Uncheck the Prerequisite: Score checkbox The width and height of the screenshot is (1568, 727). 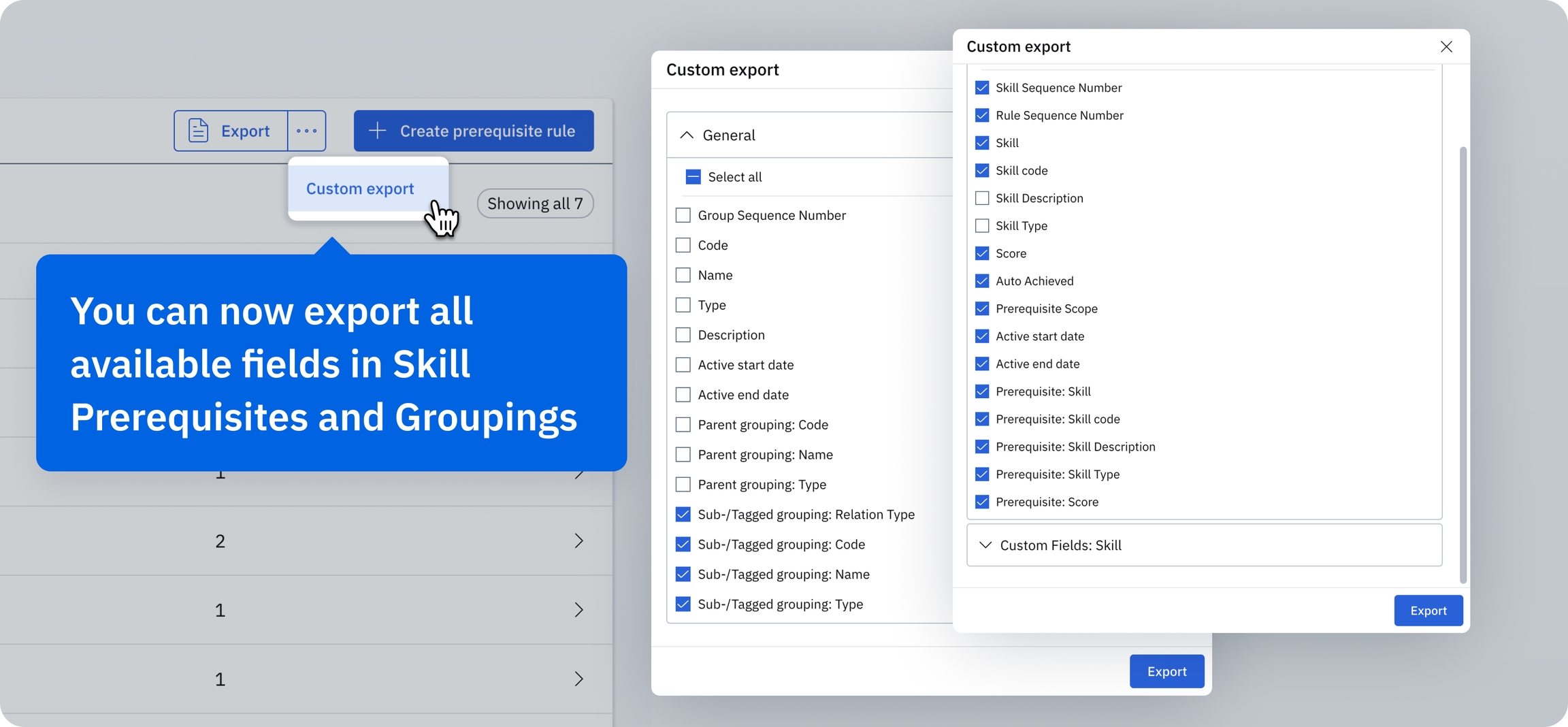tap(981, 502)
